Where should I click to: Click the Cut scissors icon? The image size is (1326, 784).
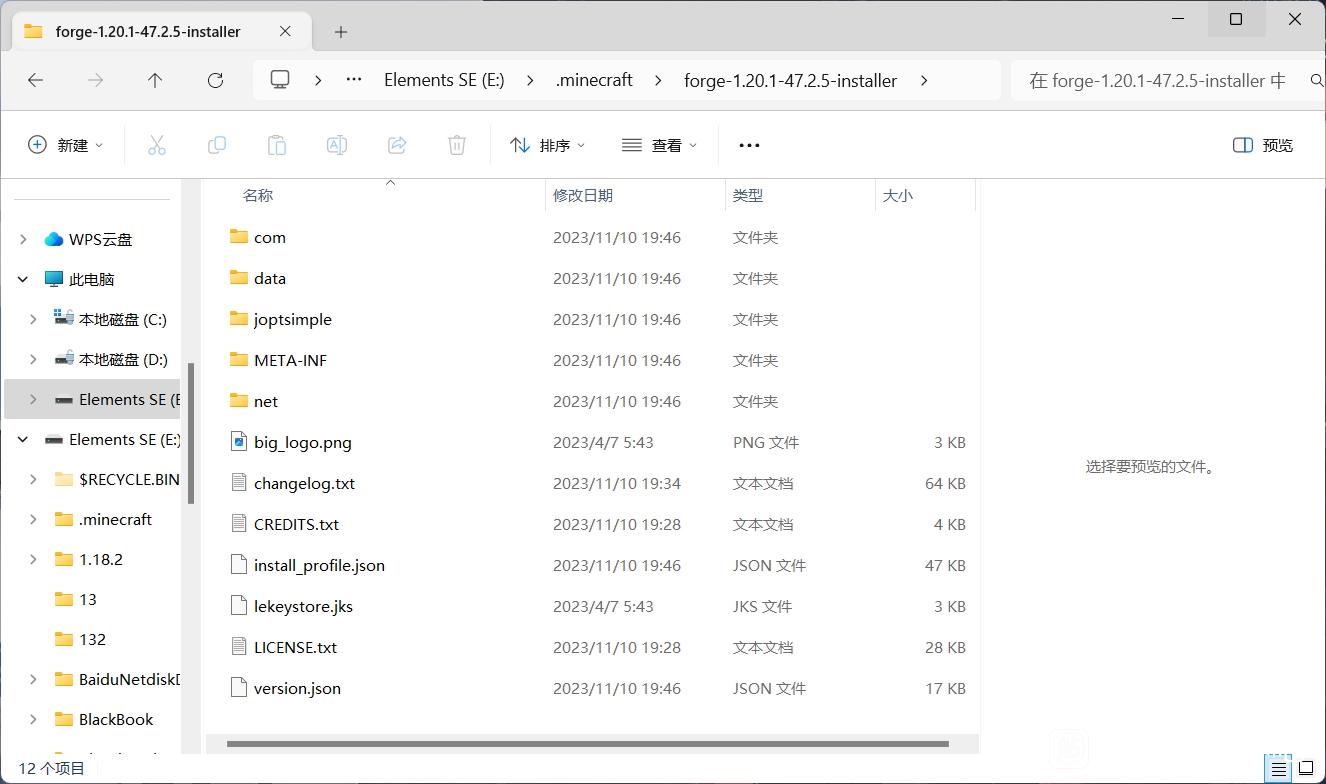tap(157, 145)
